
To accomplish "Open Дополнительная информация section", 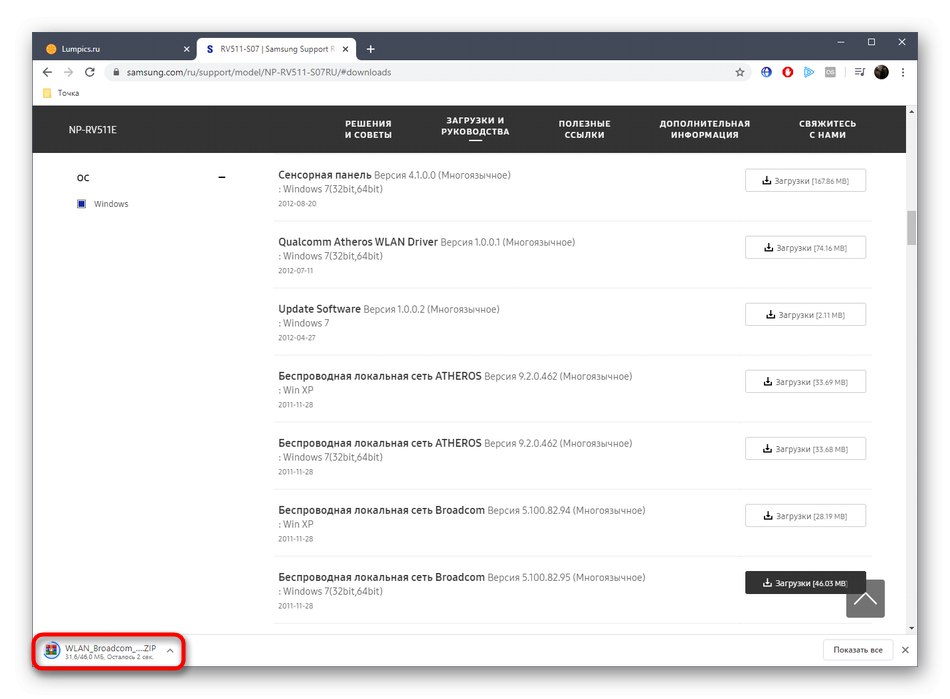I will click(705, 129).
